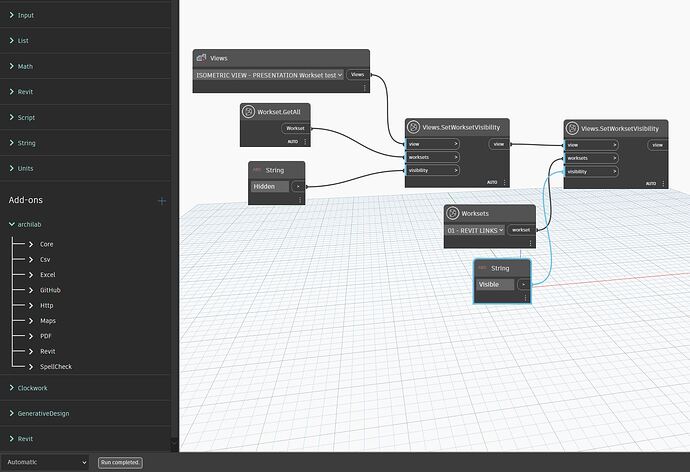This screenshot has width=690, height=472.
Task: Click the Run completed status label
Action: click(x=120, y=462)
